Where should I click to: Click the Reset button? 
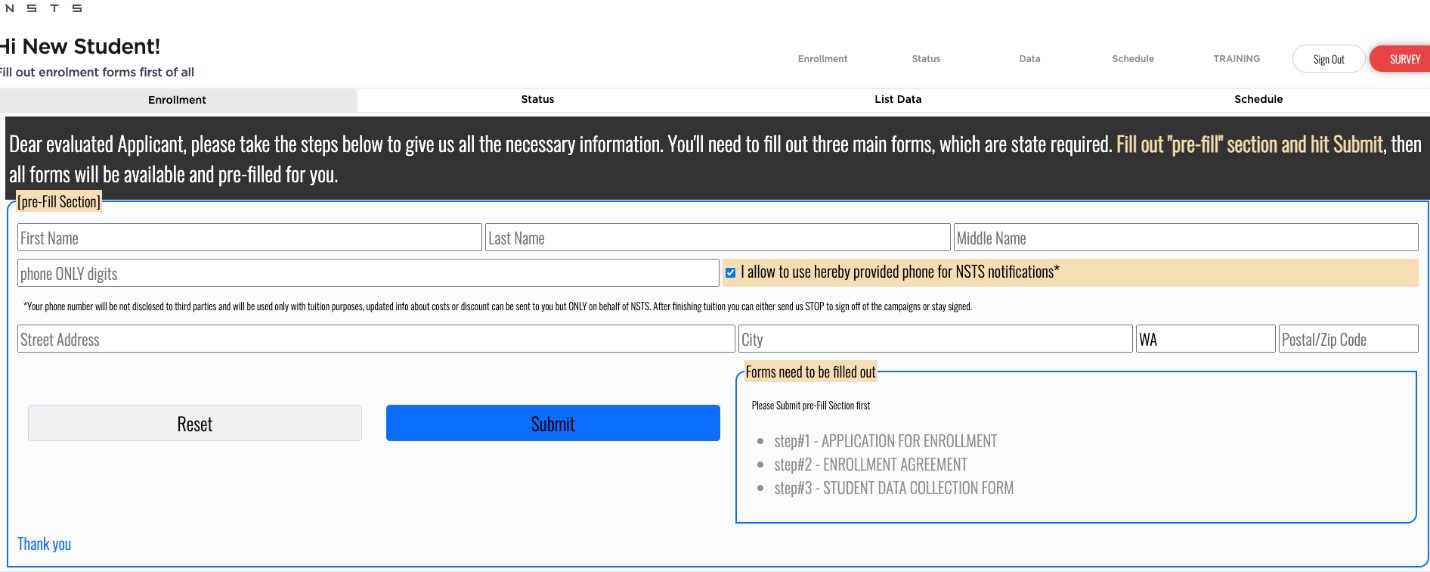pyautogui.click(x=194, y=423)
